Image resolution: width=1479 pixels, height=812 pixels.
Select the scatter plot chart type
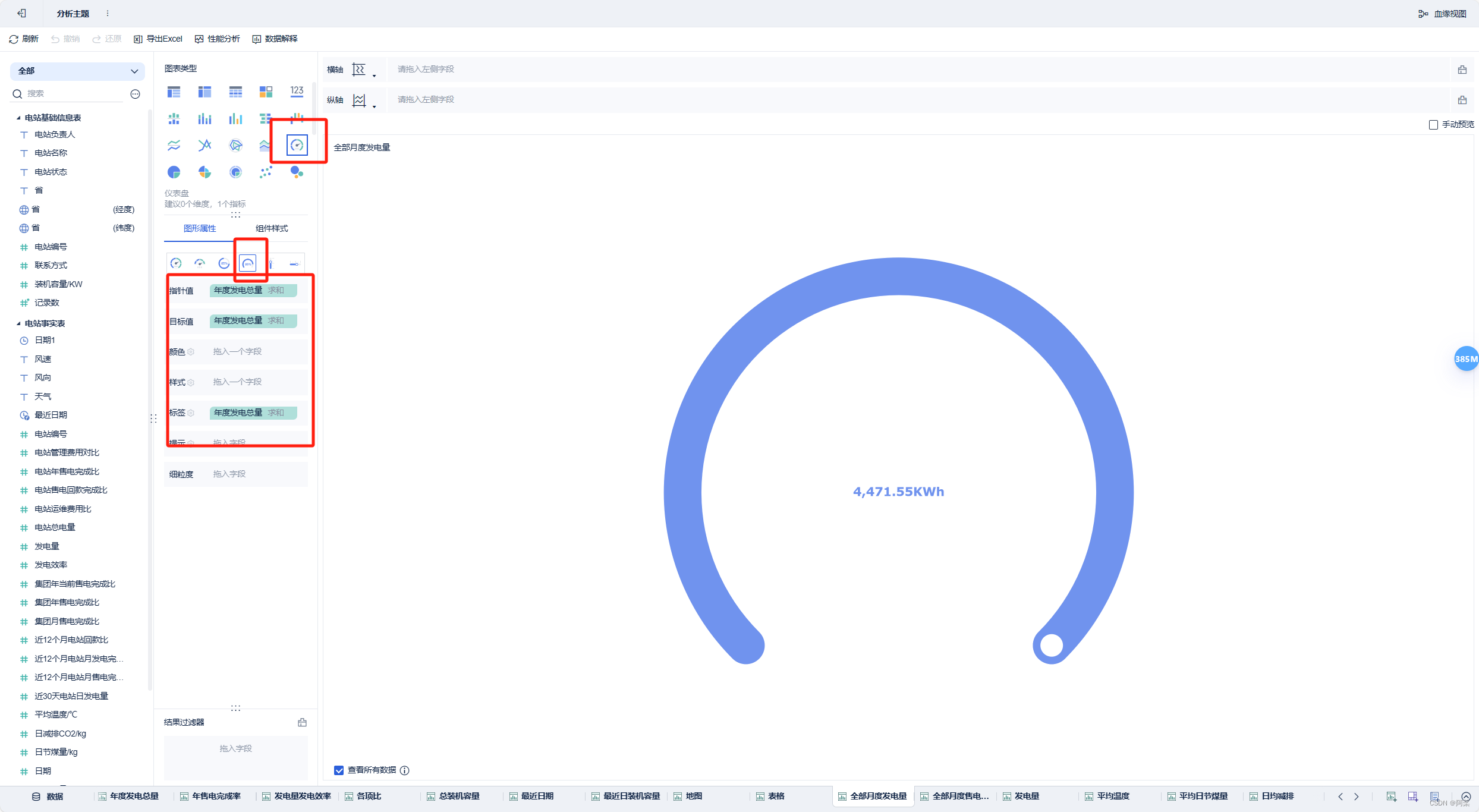coord(266,172)
